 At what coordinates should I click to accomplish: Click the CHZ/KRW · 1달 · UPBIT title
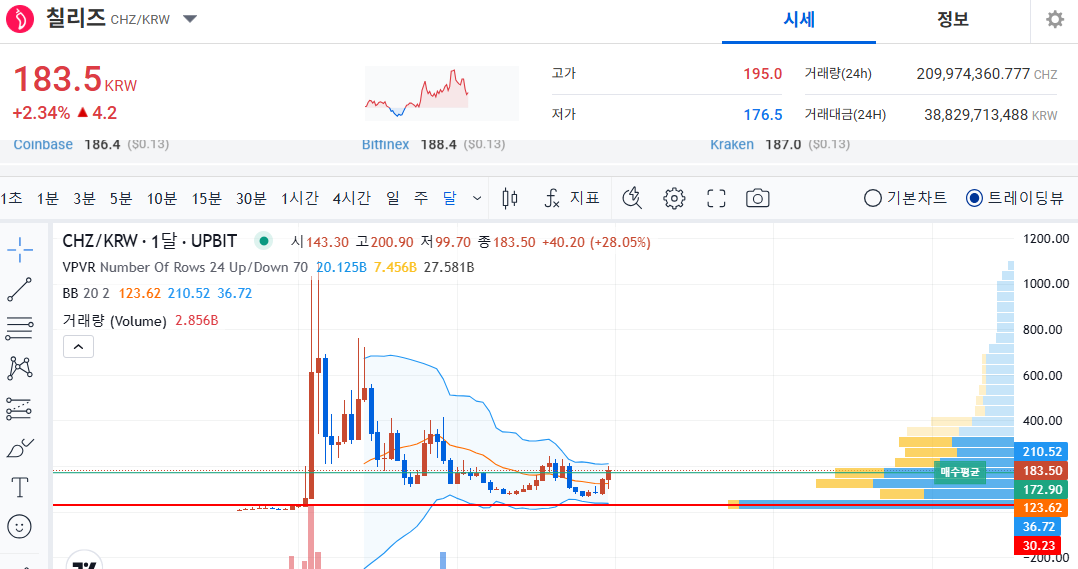click(x=150, y=241)
